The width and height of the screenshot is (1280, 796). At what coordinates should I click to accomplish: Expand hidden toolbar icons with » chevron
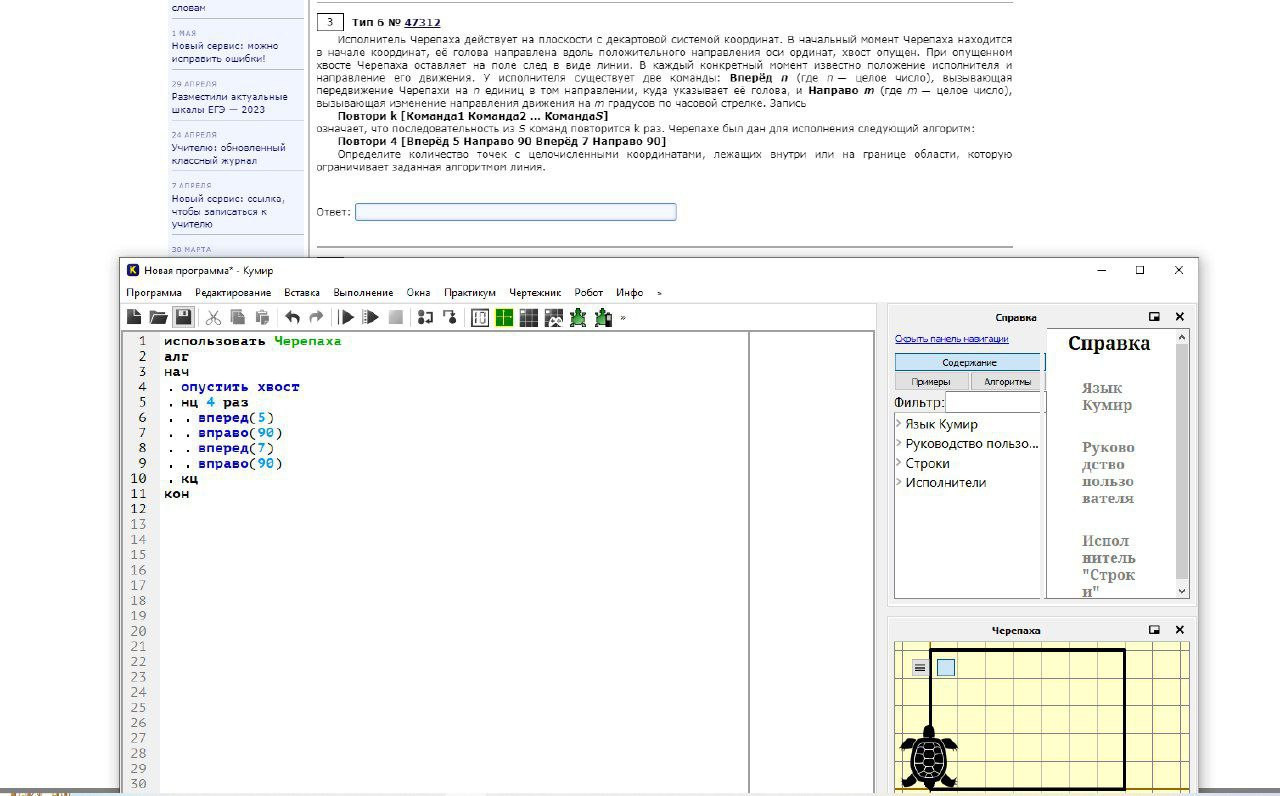click(623, 318)
